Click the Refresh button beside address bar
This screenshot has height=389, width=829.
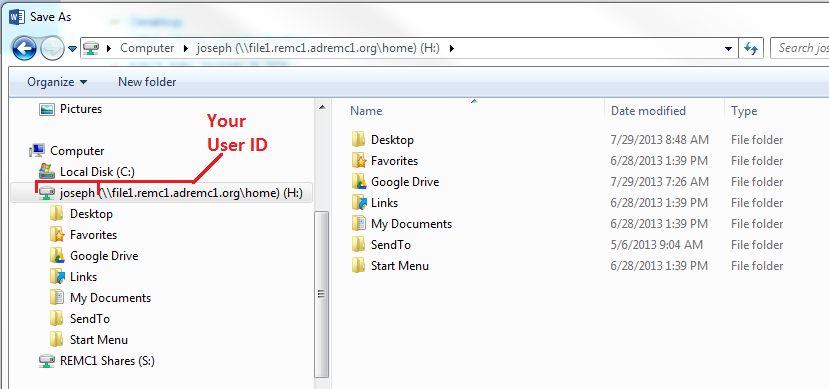click(x=751, y=49)
